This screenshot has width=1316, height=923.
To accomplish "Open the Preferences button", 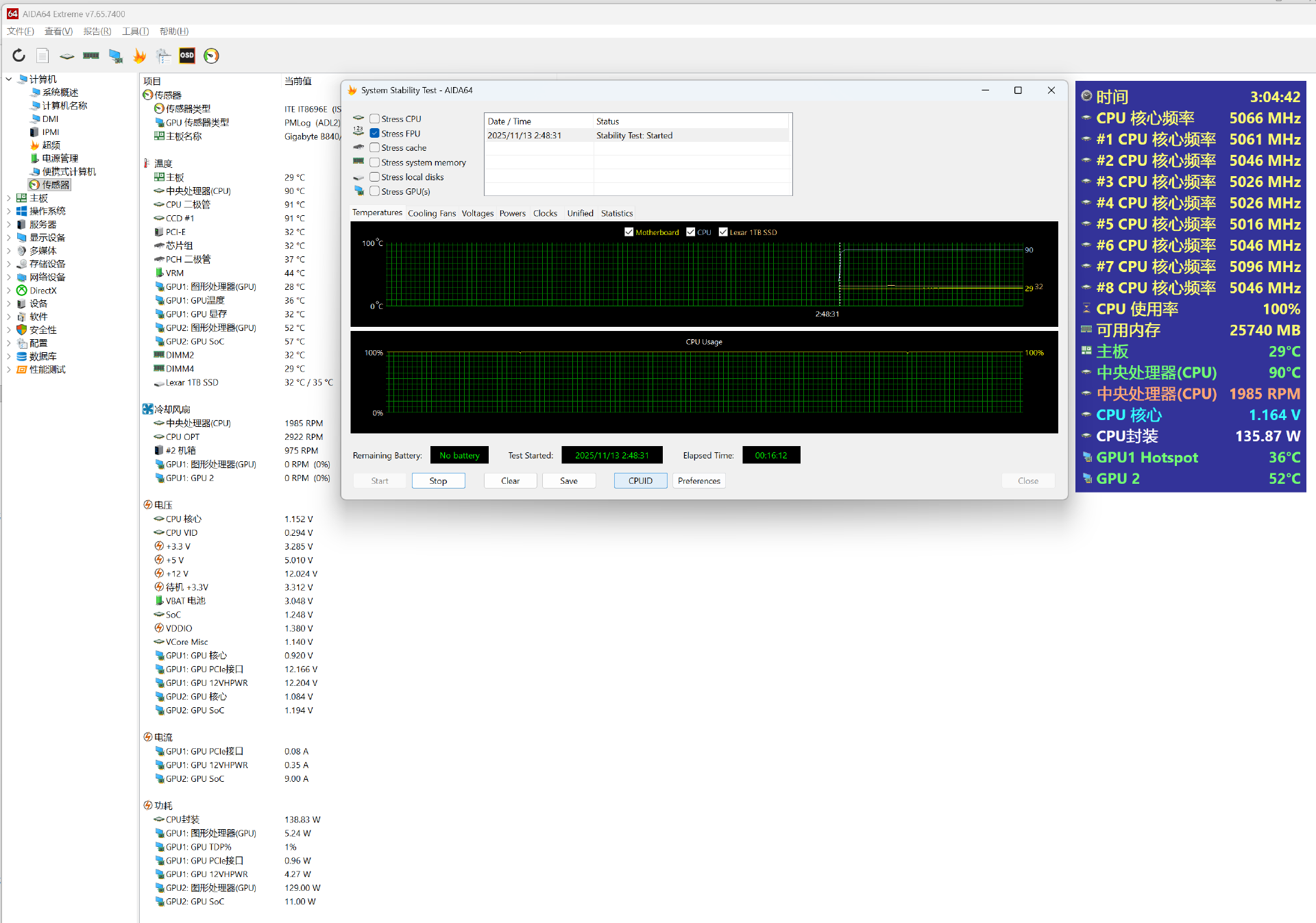I will 698,481.
